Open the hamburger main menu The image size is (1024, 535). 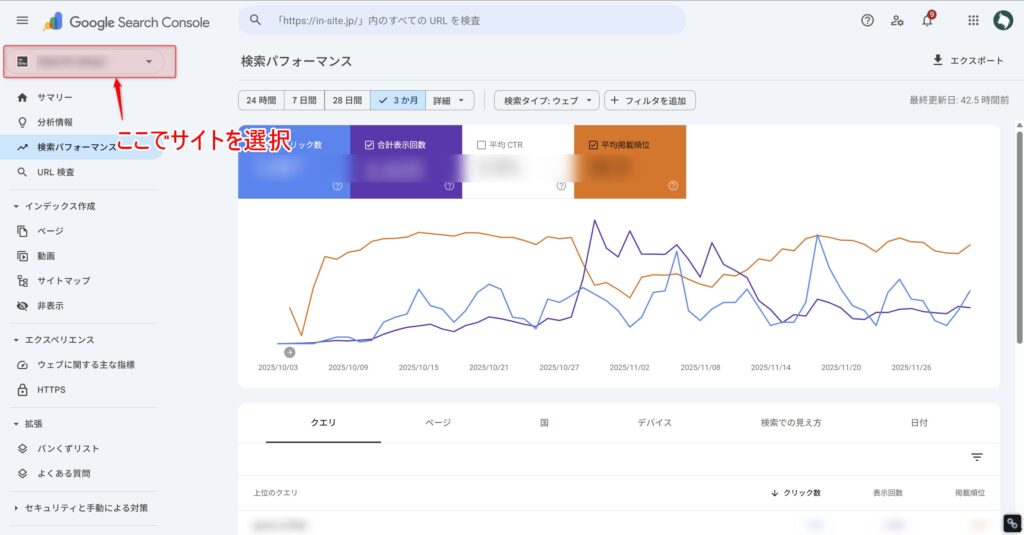tap(22, 20)
